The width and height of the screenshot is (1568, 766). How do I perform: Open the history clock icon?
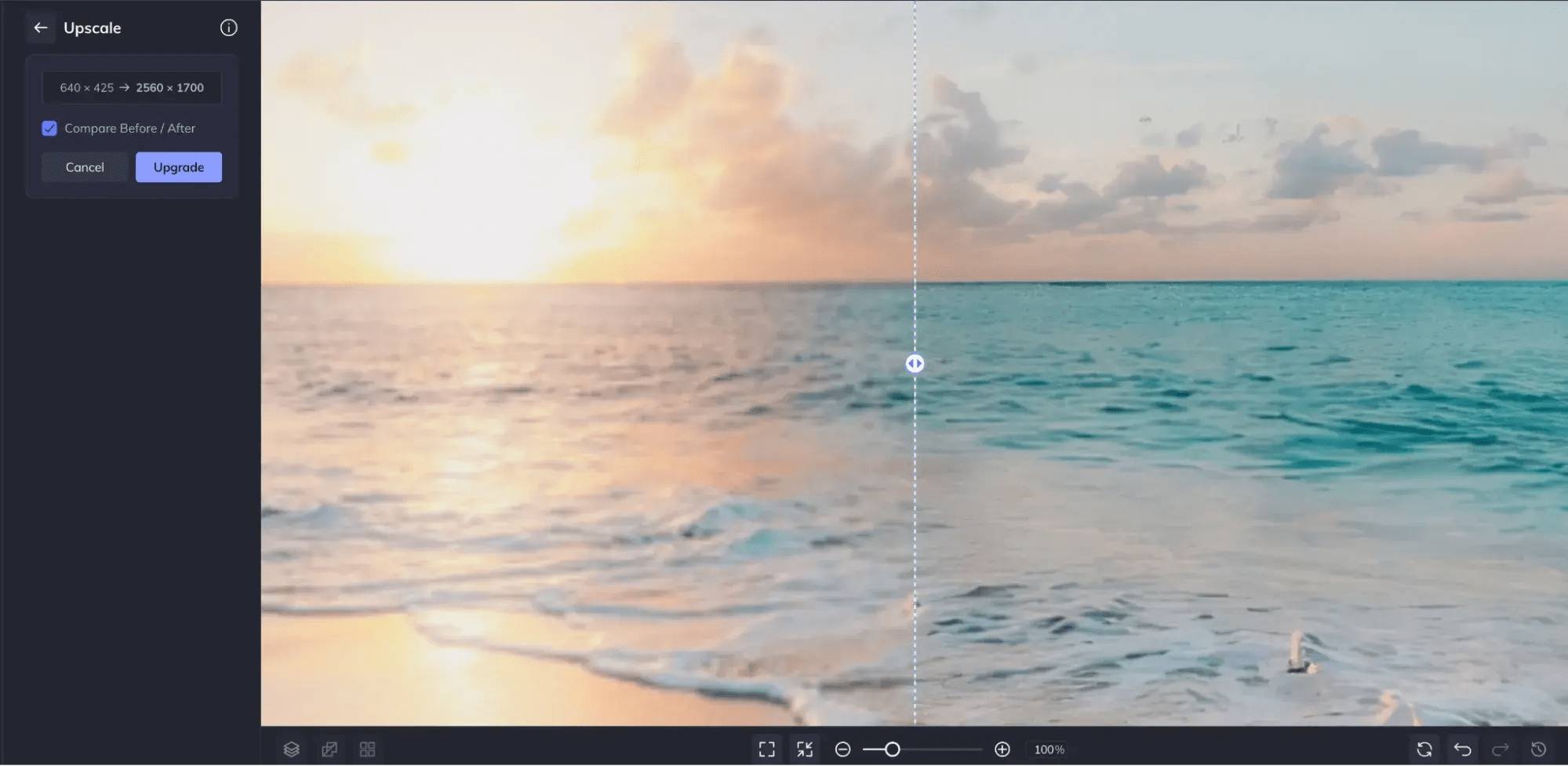click(x=1538, y=750)
